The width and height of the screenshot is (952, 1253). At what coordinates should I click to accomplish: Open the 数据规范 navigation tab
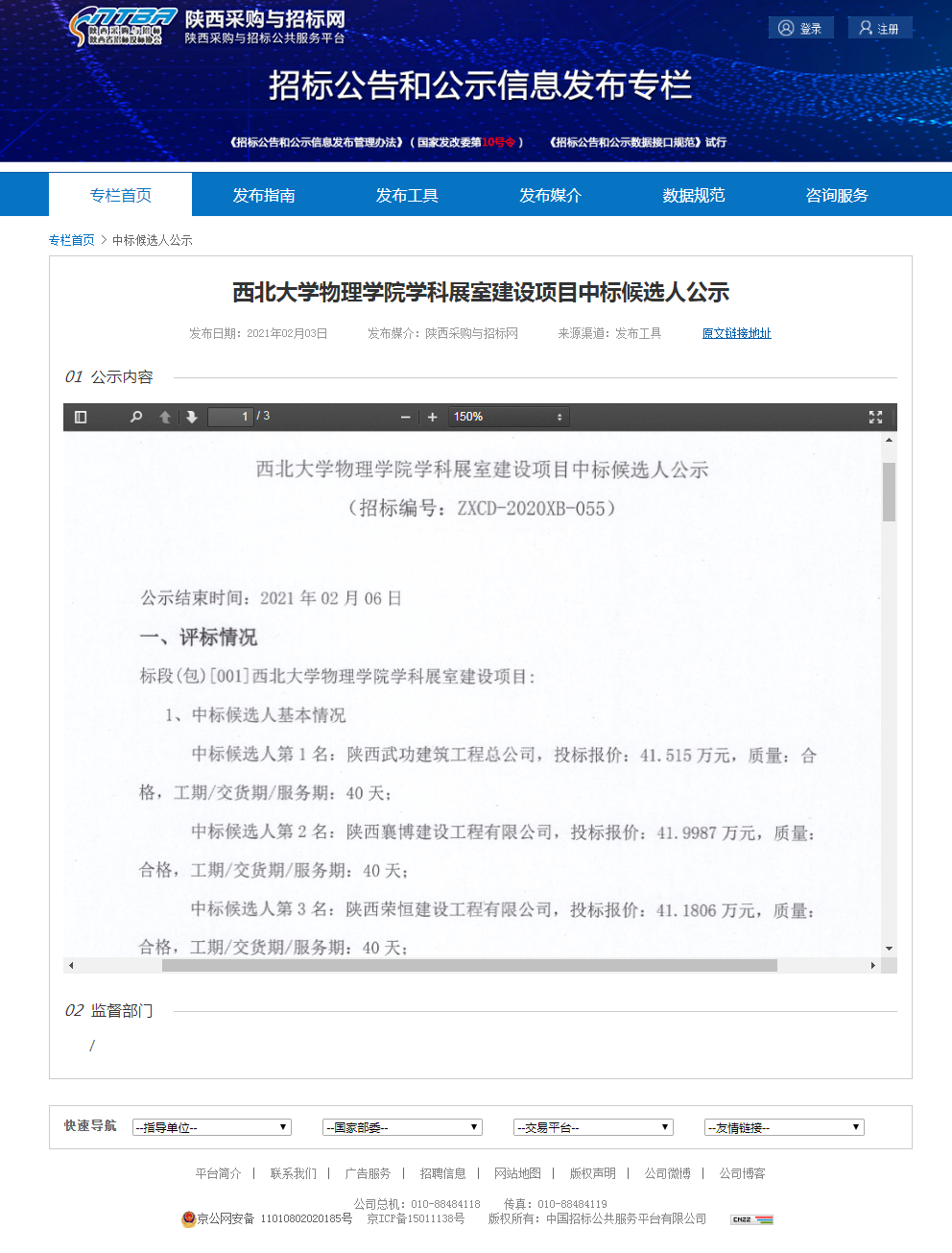click(x=693, y=195)
